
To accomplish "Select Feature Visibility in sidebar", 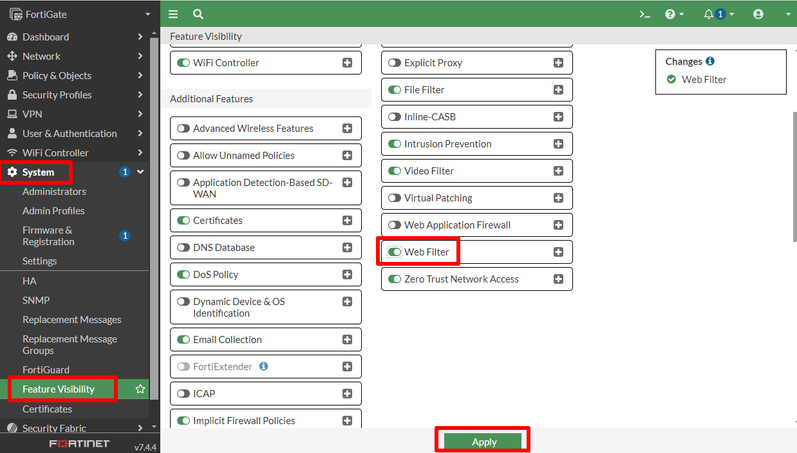I will pos(58,389).
